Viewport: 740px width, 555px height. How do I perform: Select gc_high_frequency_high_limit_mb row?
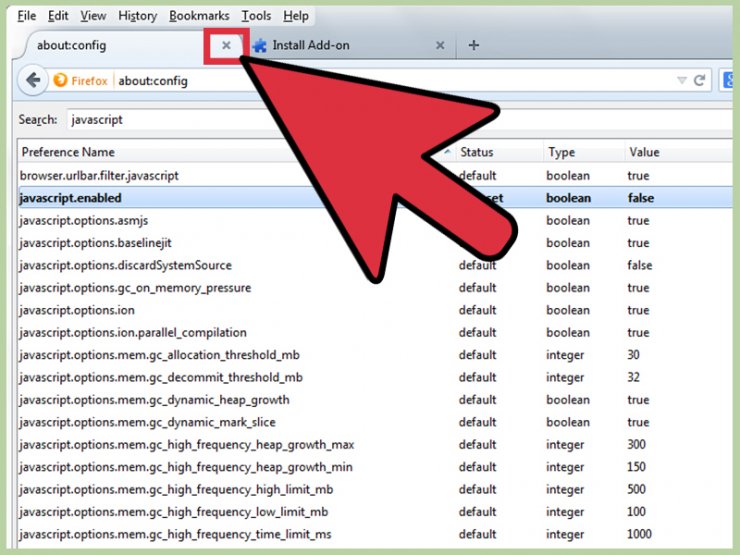pyautogui.click(x=375, y=489)
